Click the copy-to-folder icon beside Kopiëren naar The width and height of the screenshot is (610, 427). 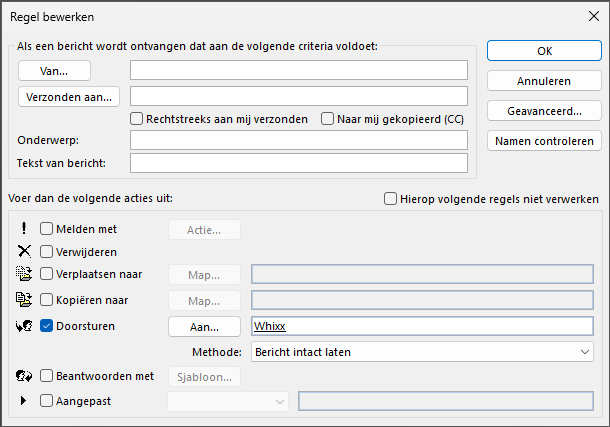coord(24,299)
